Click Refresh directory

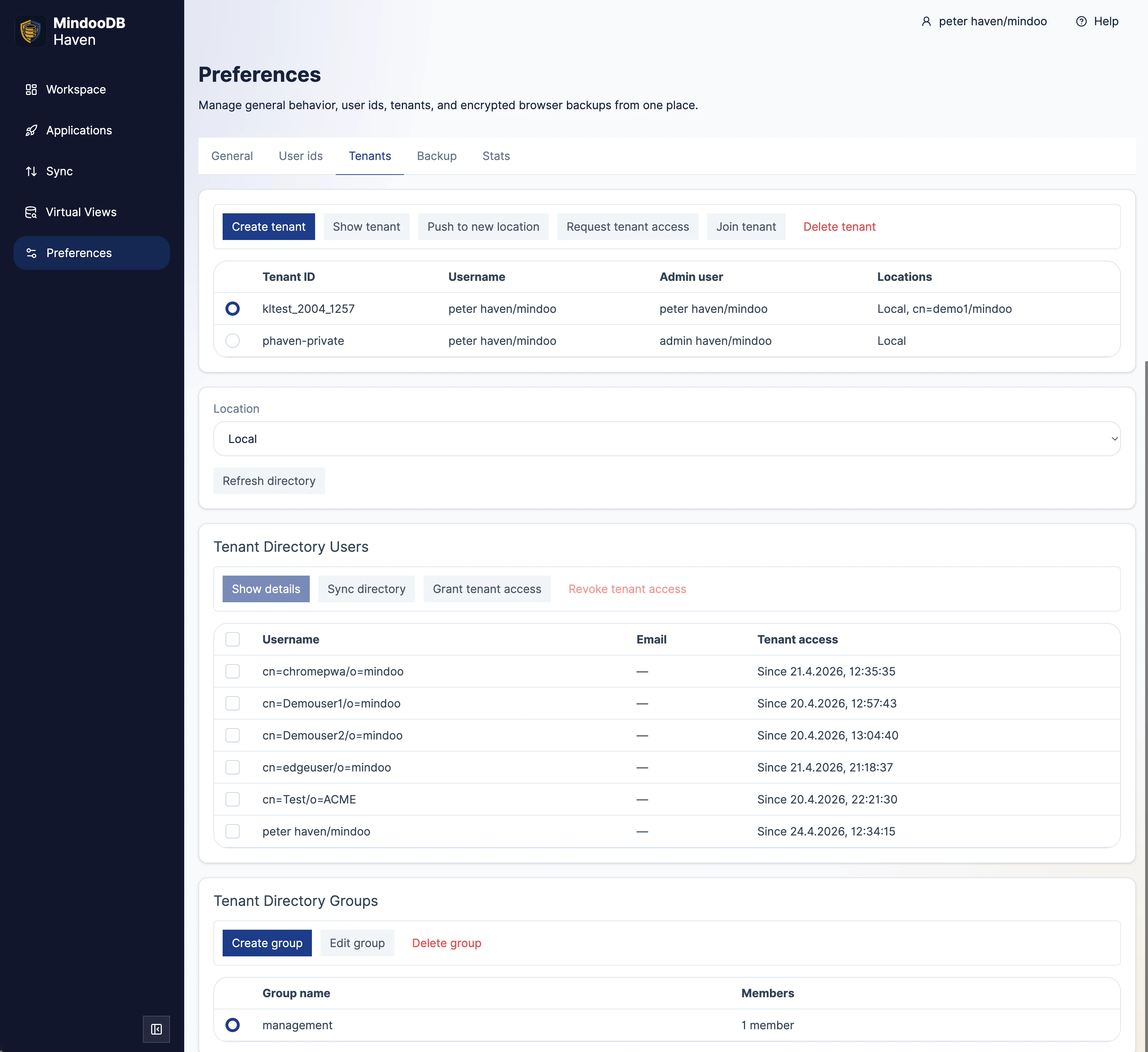269,480
